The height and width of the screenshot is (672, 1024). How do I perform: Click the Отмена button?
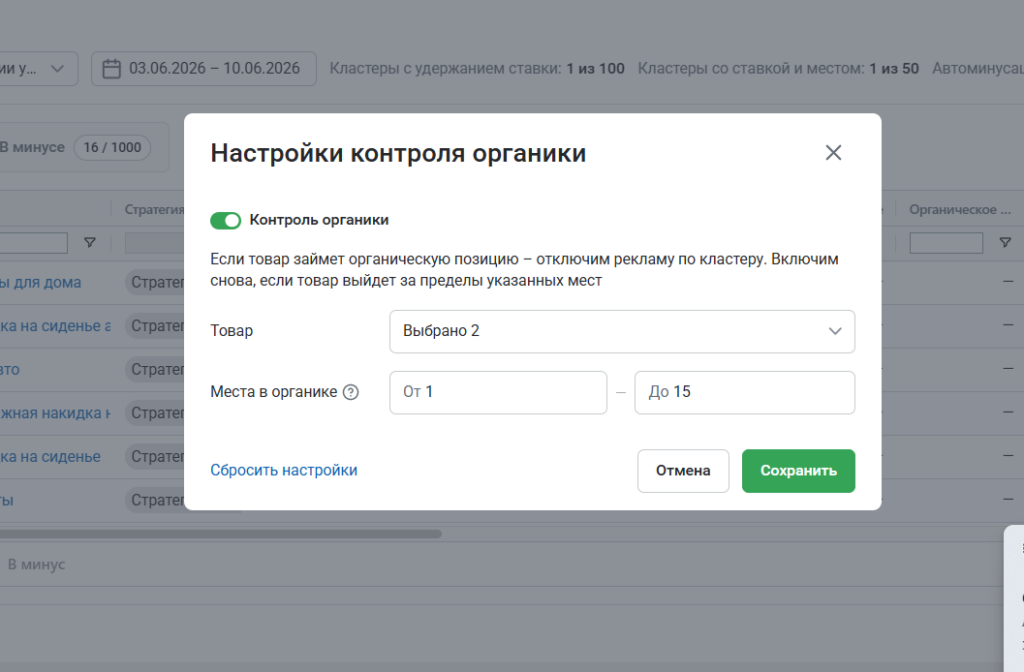click(x=683, y=471)
